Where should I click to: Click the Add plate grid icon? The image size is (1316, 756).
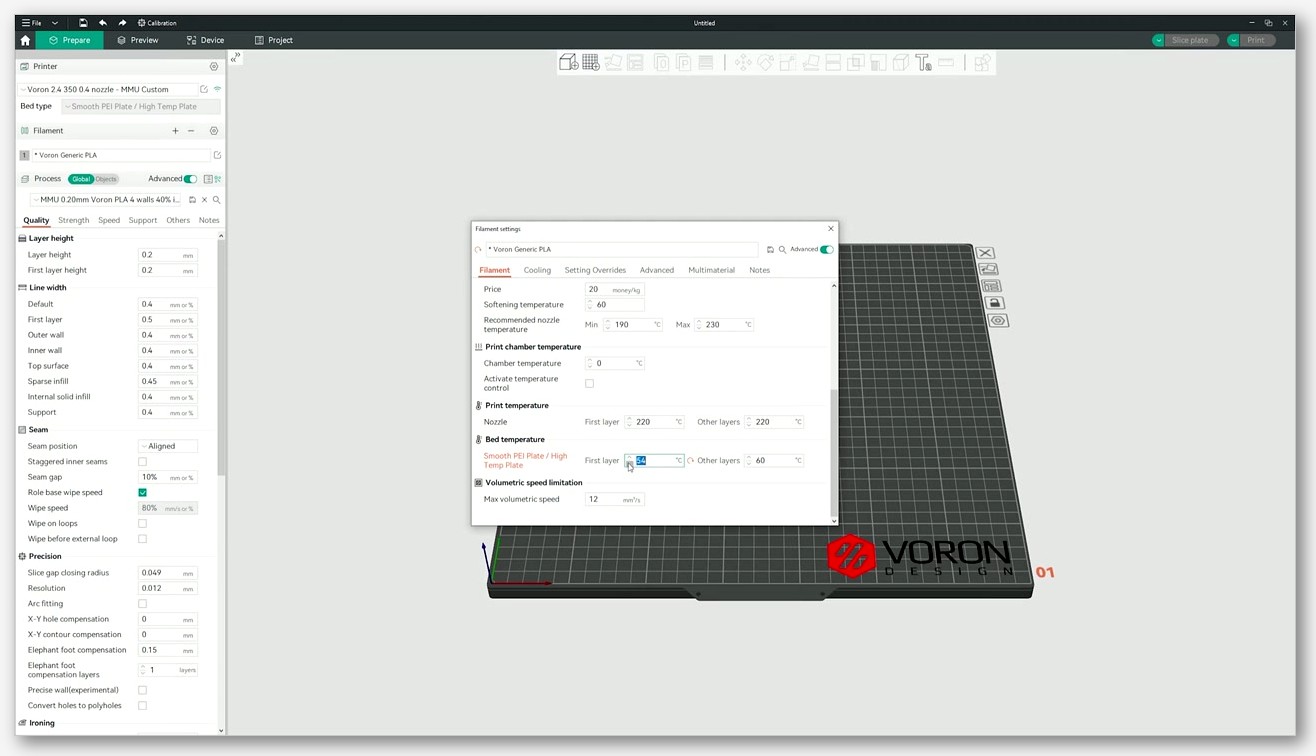[x=591, y=63]
